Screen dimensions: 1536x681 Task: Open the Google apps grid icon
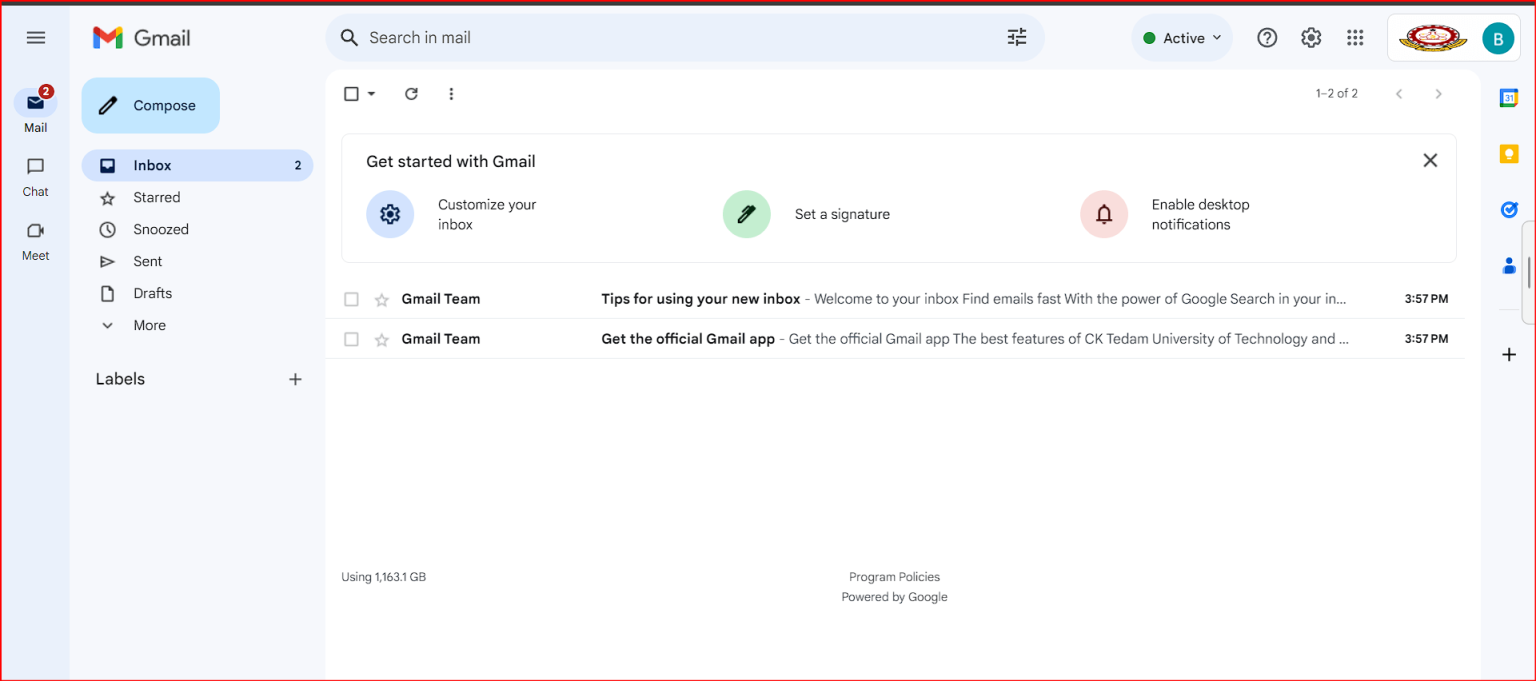tap(1355, 38)
